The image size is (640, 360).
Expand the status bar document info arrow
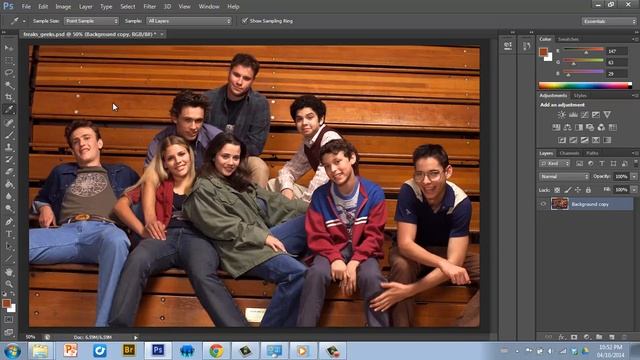pos(136,338)
